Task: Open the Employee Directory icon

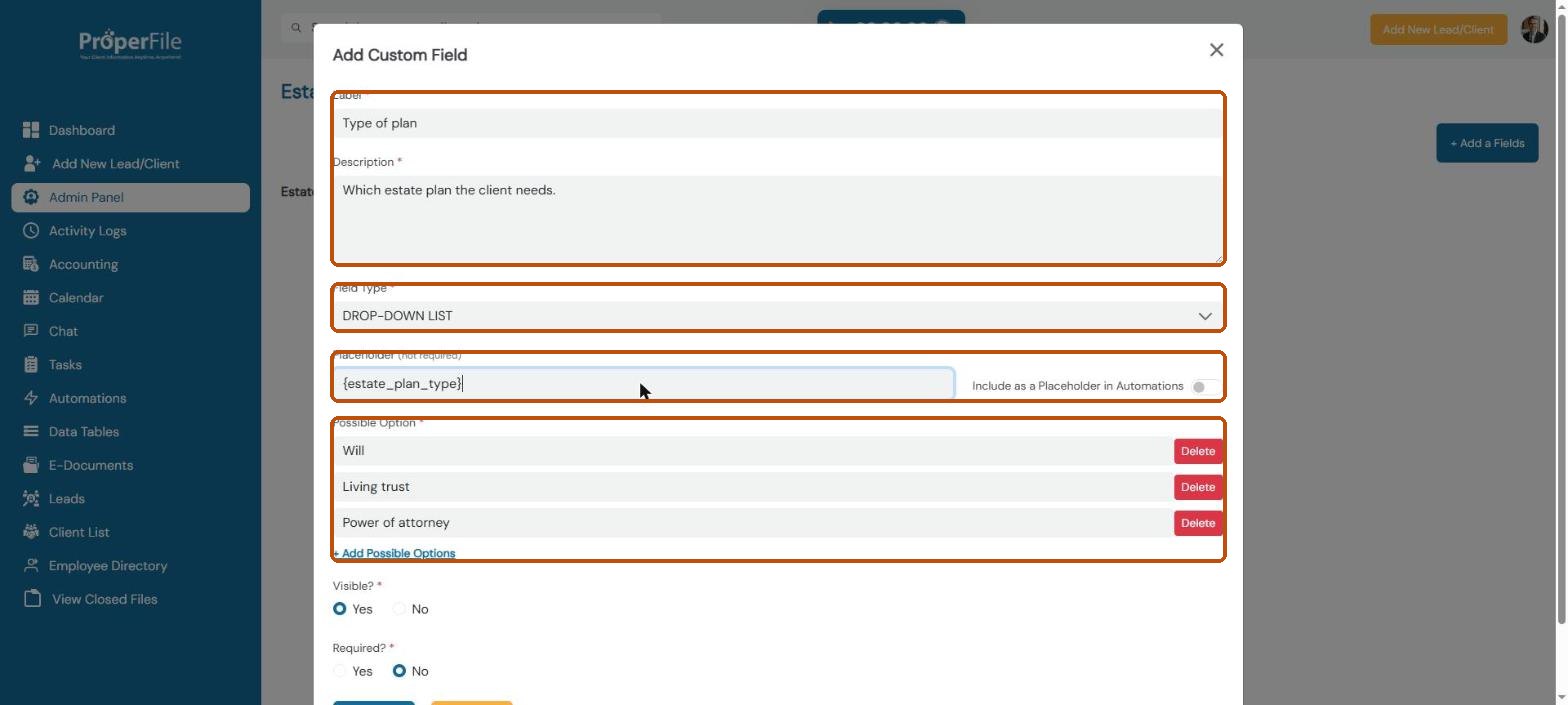Action: click(30, 566)
